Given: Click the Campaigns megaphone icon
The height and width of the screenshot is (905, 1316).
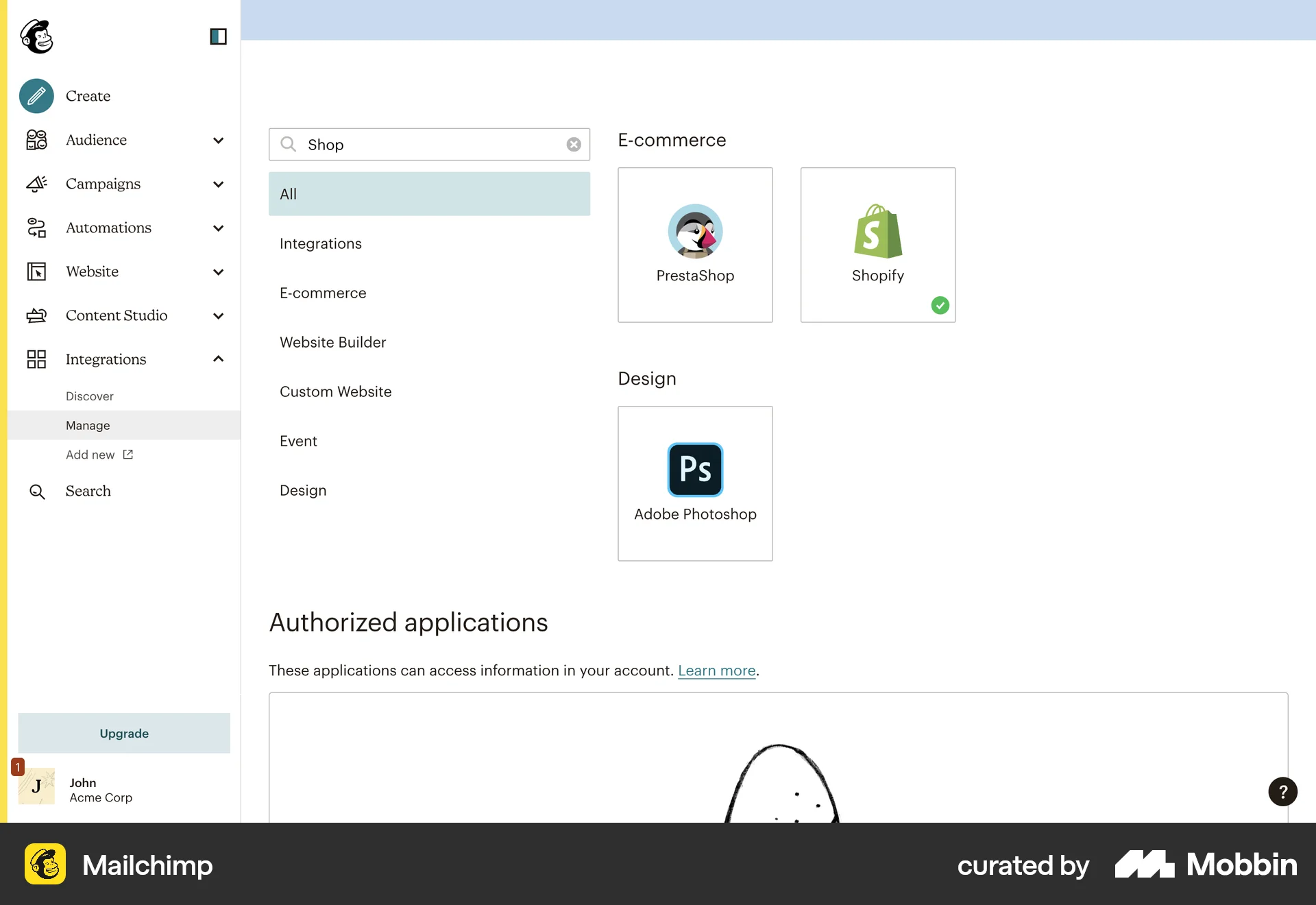Looking at the screenshot, I should 36,184.
